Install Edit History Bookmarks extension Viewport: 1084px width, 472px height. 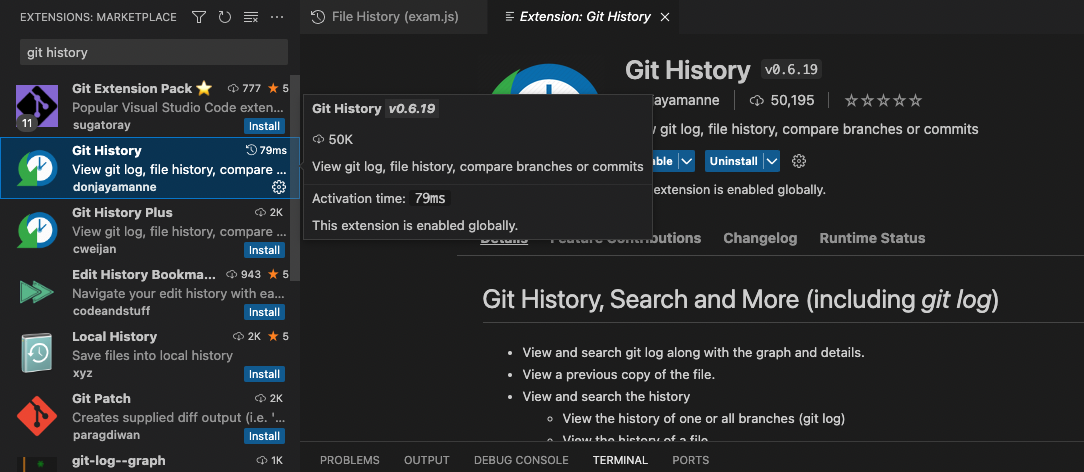(264, 312)
